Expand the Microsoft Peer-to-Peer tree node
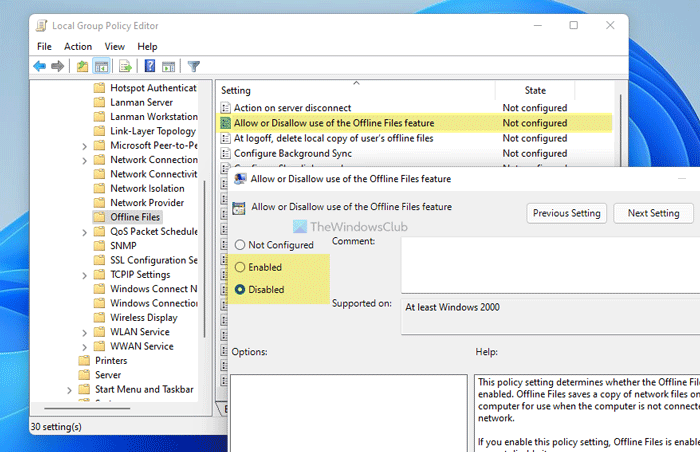Screen dimensions: 700x452 coord(84,146)
